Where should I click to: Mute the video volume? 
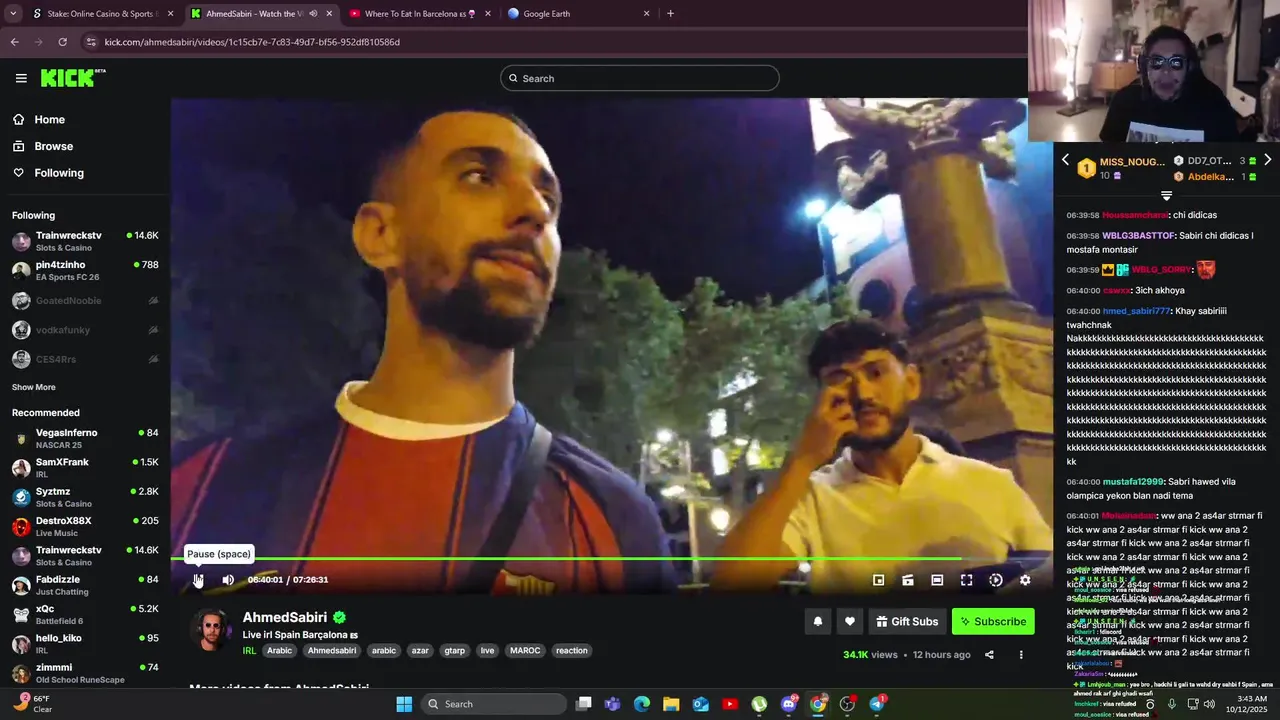tap(228, 580)
